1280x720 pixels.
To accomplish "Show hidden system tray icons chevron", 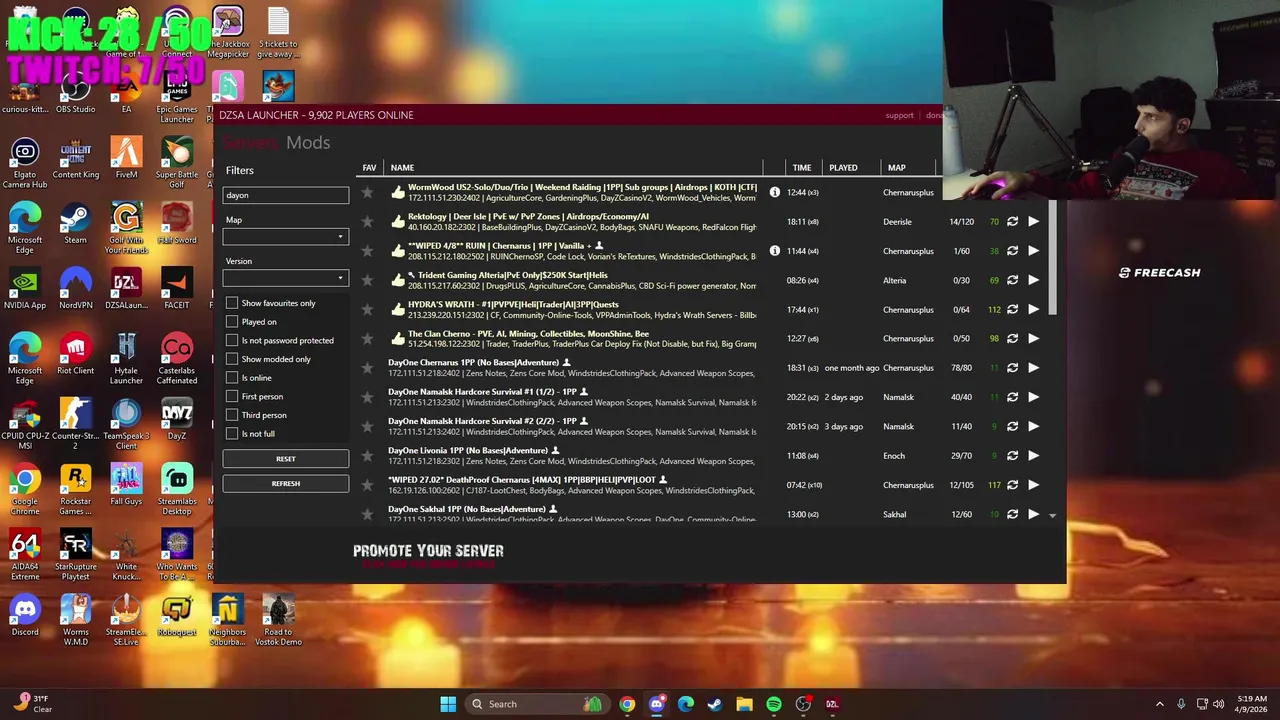I will click(x=1160, y=704).
